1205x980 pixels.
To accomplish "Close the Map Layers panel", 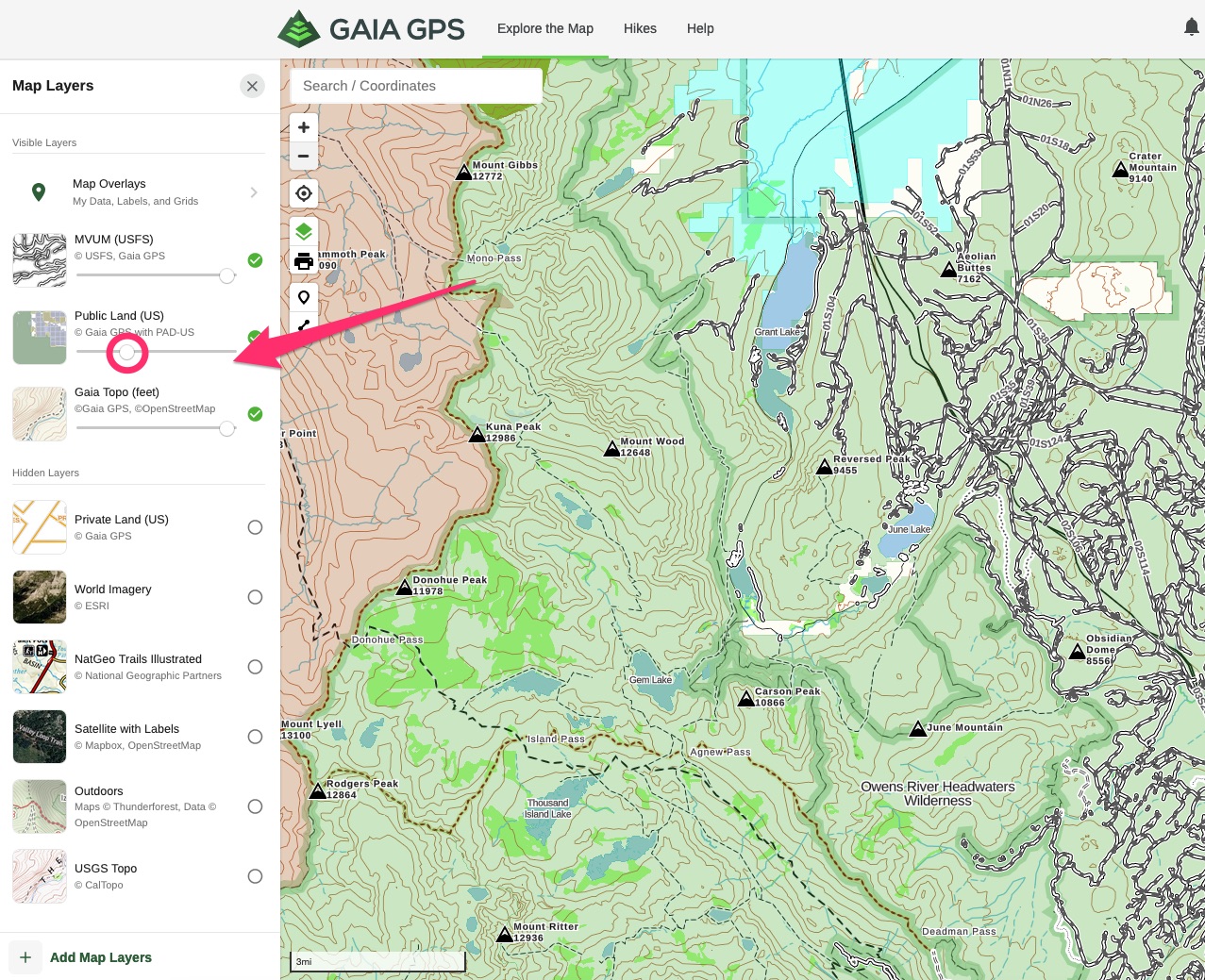I will coord(252,86).
